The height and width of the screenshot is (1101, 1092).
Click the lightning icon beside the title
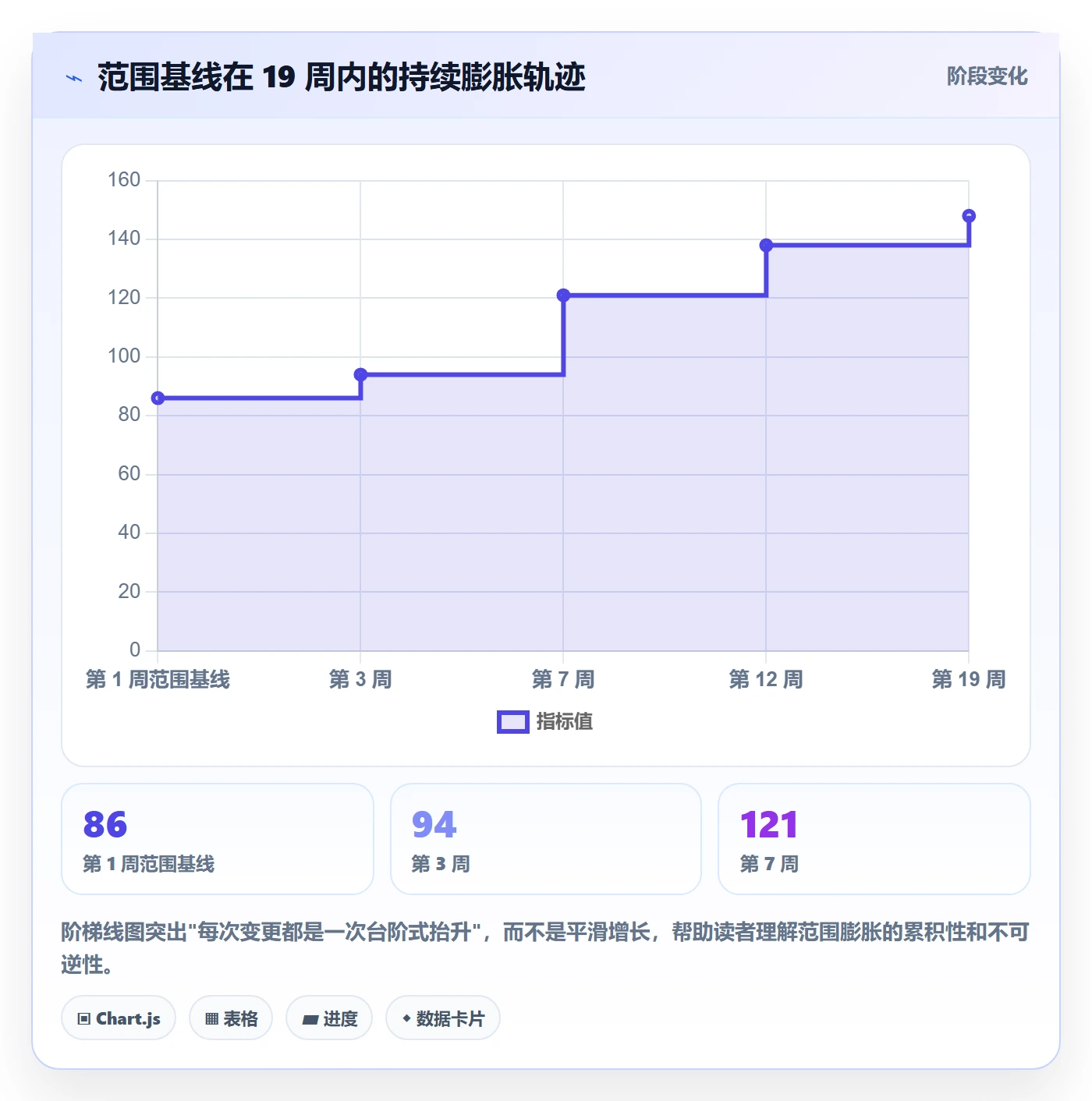74,78
